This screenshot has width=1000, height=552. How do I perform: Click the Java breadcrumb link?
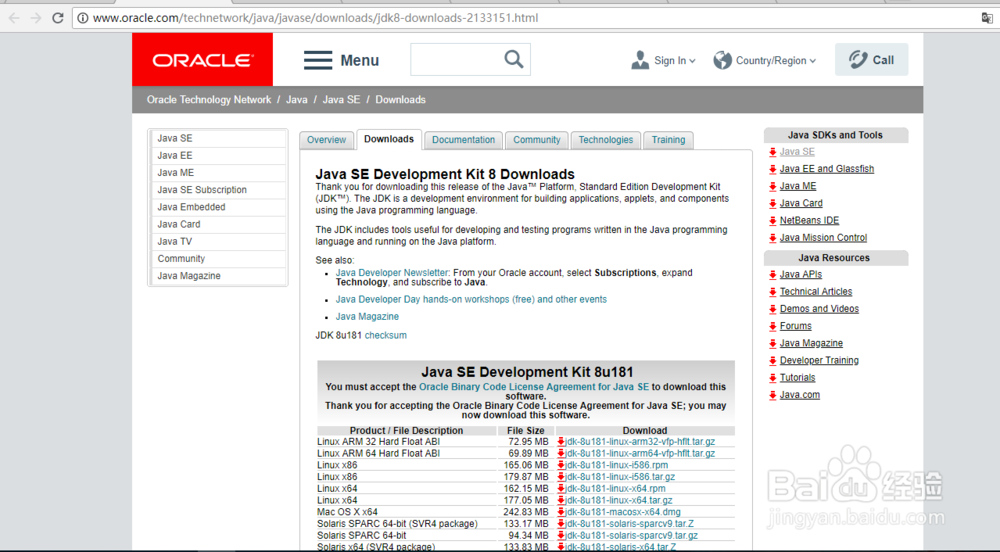pyautogui.click(x=297, y=99)
